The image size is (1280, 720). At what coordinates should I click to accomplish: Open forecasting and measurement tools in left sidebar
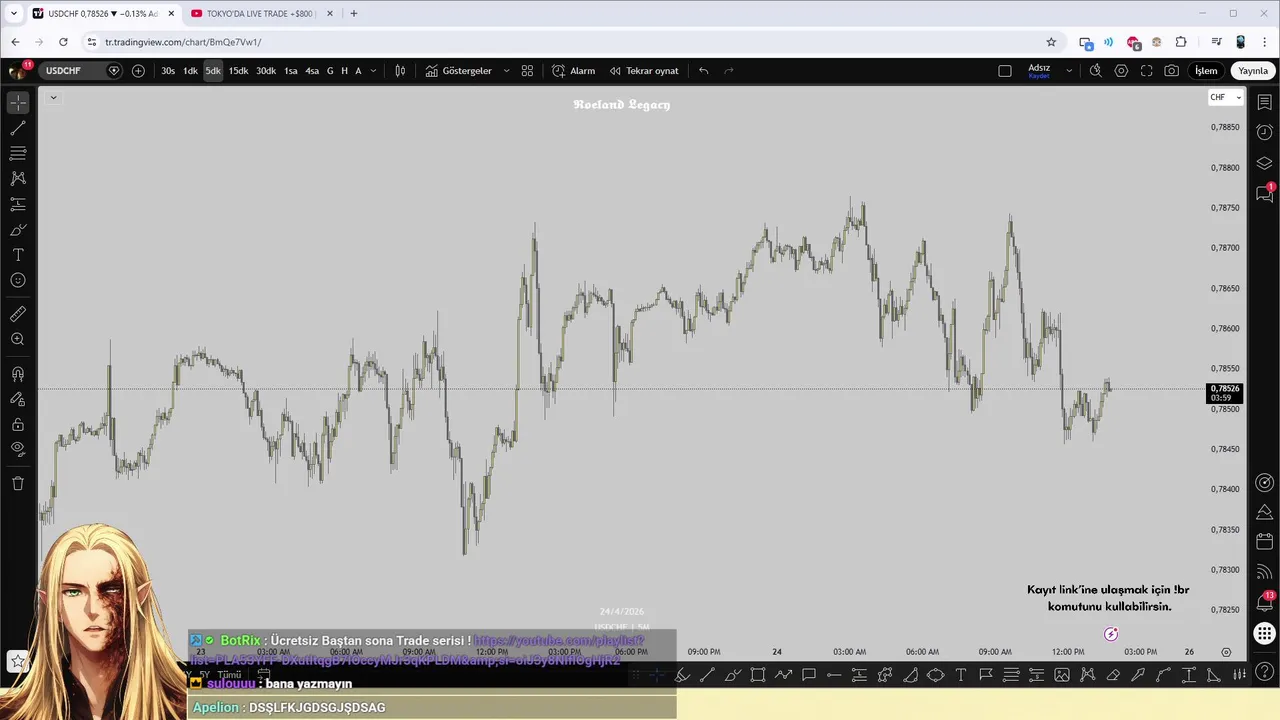[18, 204]
